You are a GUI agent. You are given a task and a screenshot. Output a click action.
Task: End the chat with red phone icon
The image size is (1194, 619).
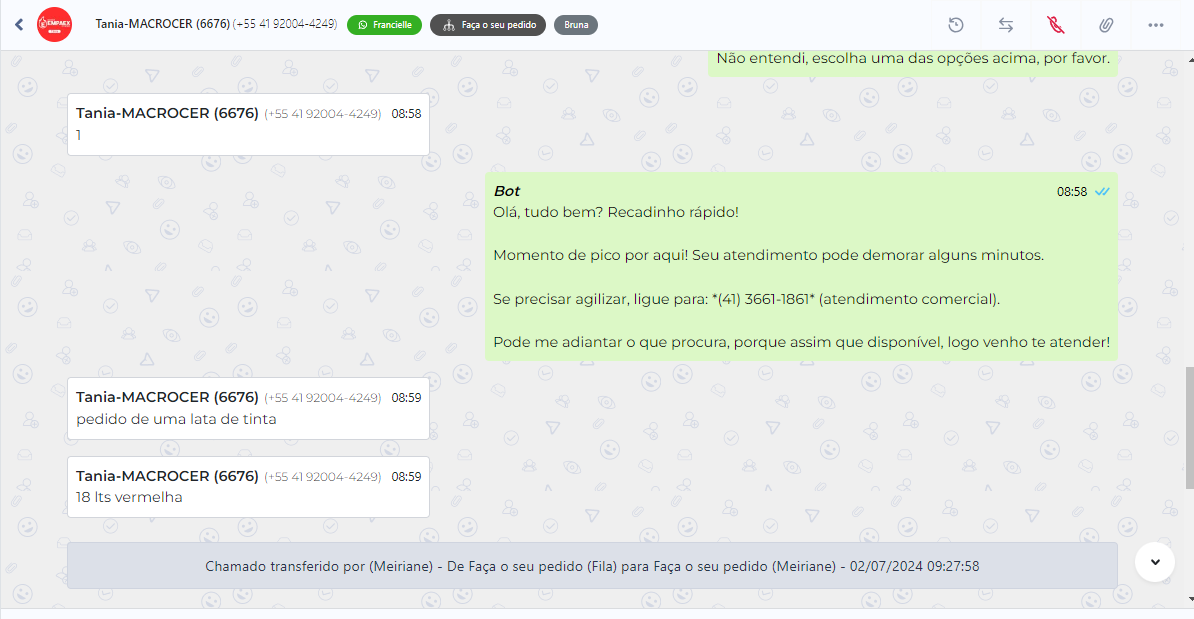pos(1055,25)
